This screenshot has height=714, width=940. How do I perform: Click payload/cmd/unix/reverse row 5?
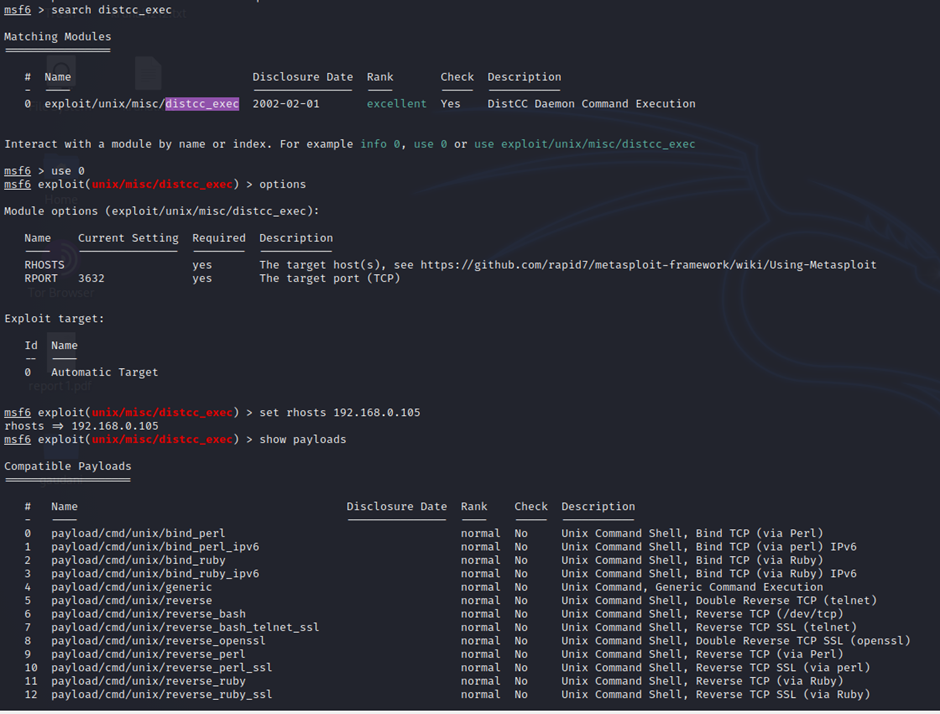click(x=131, y=601)
